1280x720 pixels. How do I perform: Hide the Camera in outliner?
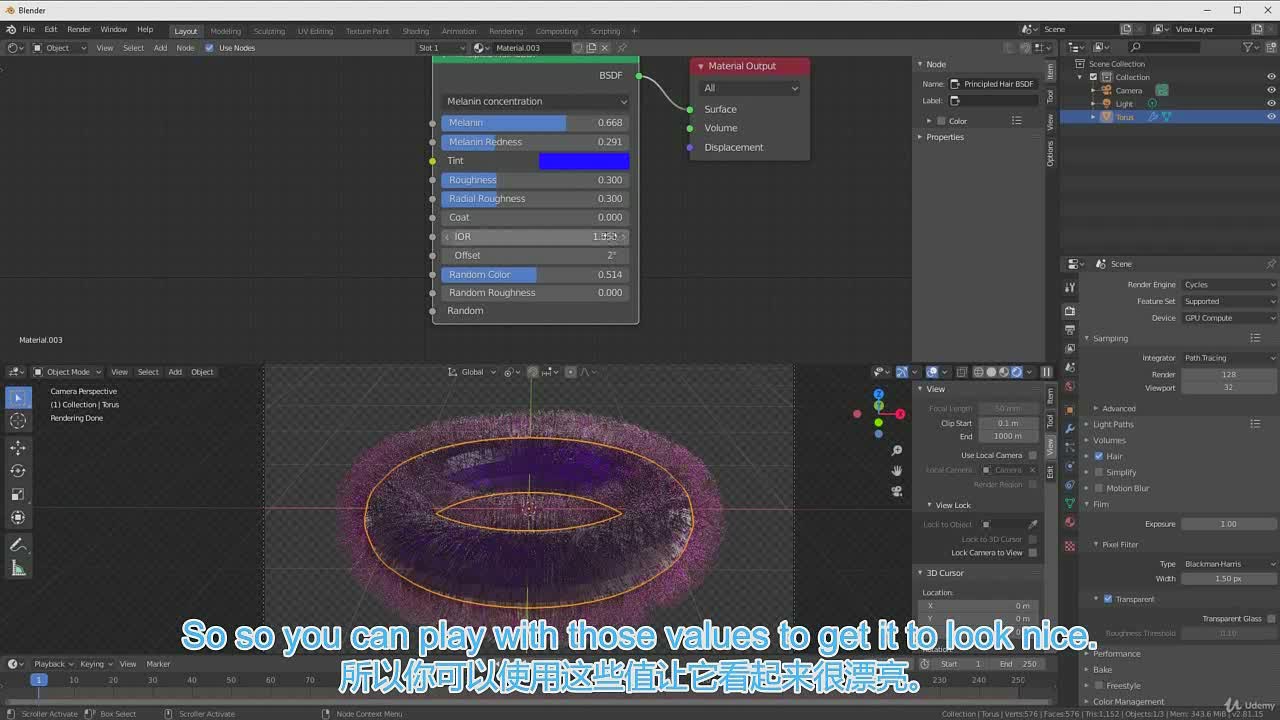(x=1271, y=90)
